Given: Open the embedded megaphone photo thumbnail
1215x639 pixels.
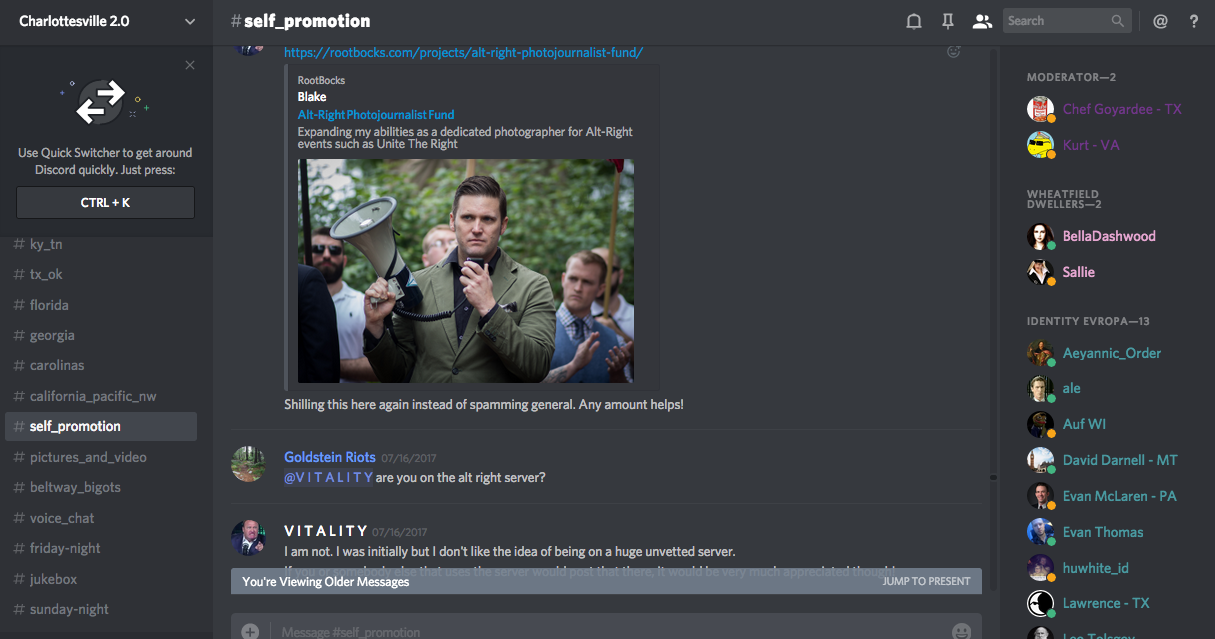Looking at the screenshot, I should (465, 271).
